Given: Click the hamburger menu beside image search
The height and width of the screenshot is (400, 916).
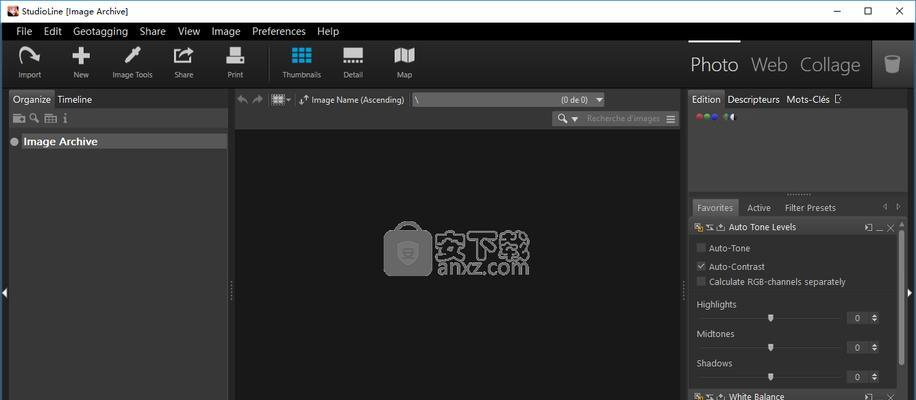Looking at the screenshot, I should click(x=671, y=119).
